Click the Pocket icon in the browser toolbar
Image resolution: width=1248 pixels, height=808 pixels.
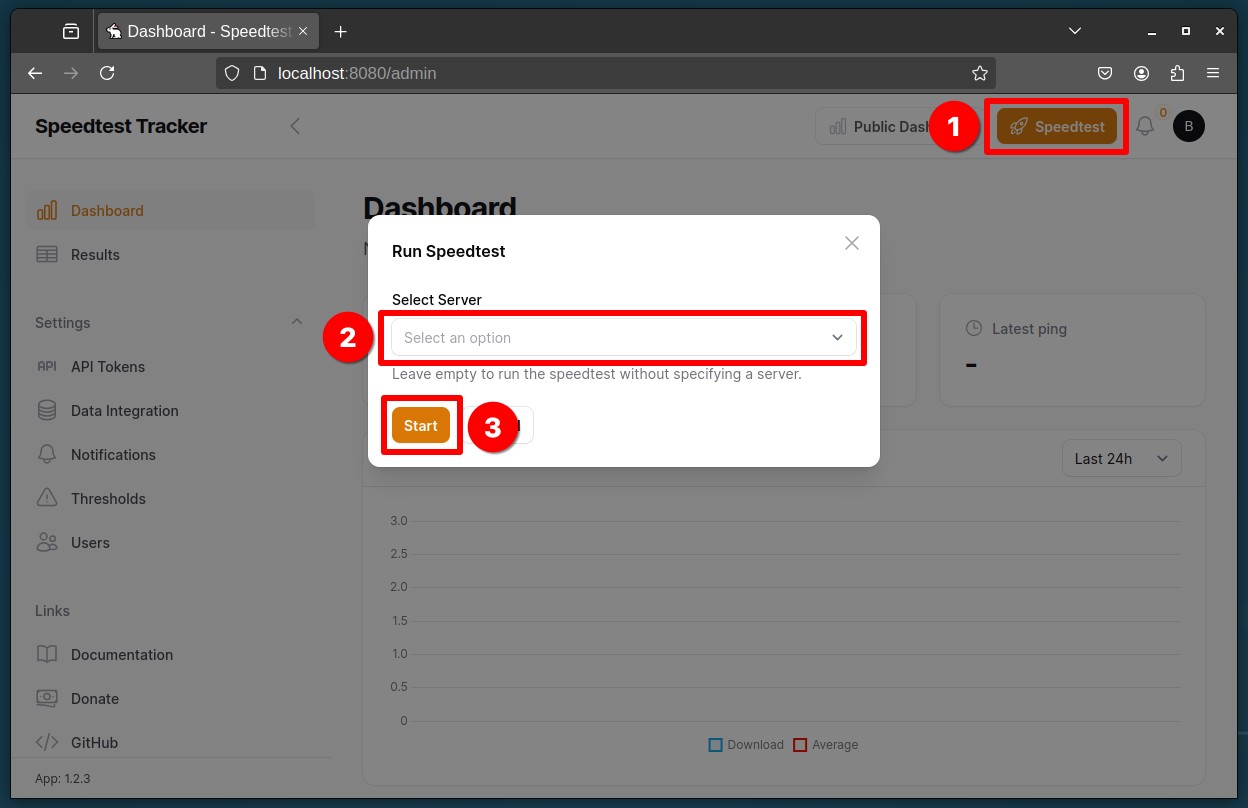point(1105,73)
